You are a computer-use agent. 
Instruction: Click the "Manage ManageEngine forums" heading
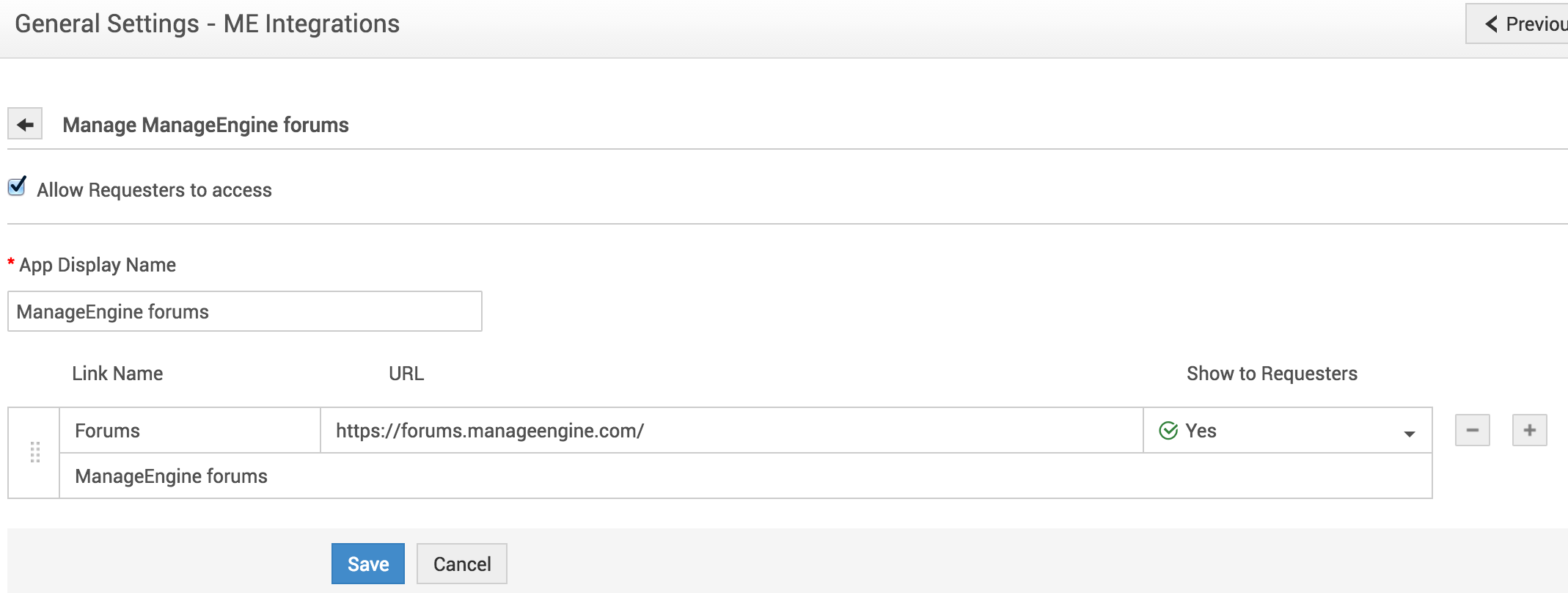pos(205,125)
